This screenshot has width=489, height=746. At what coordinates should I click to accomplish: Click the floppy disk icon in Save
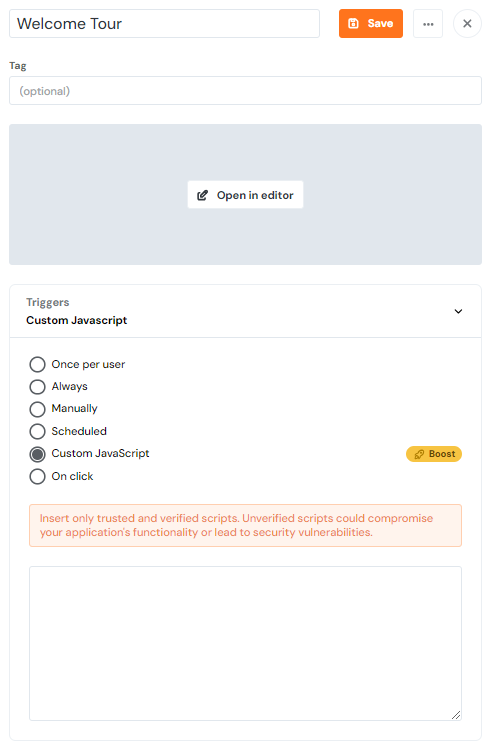point(353,23)
